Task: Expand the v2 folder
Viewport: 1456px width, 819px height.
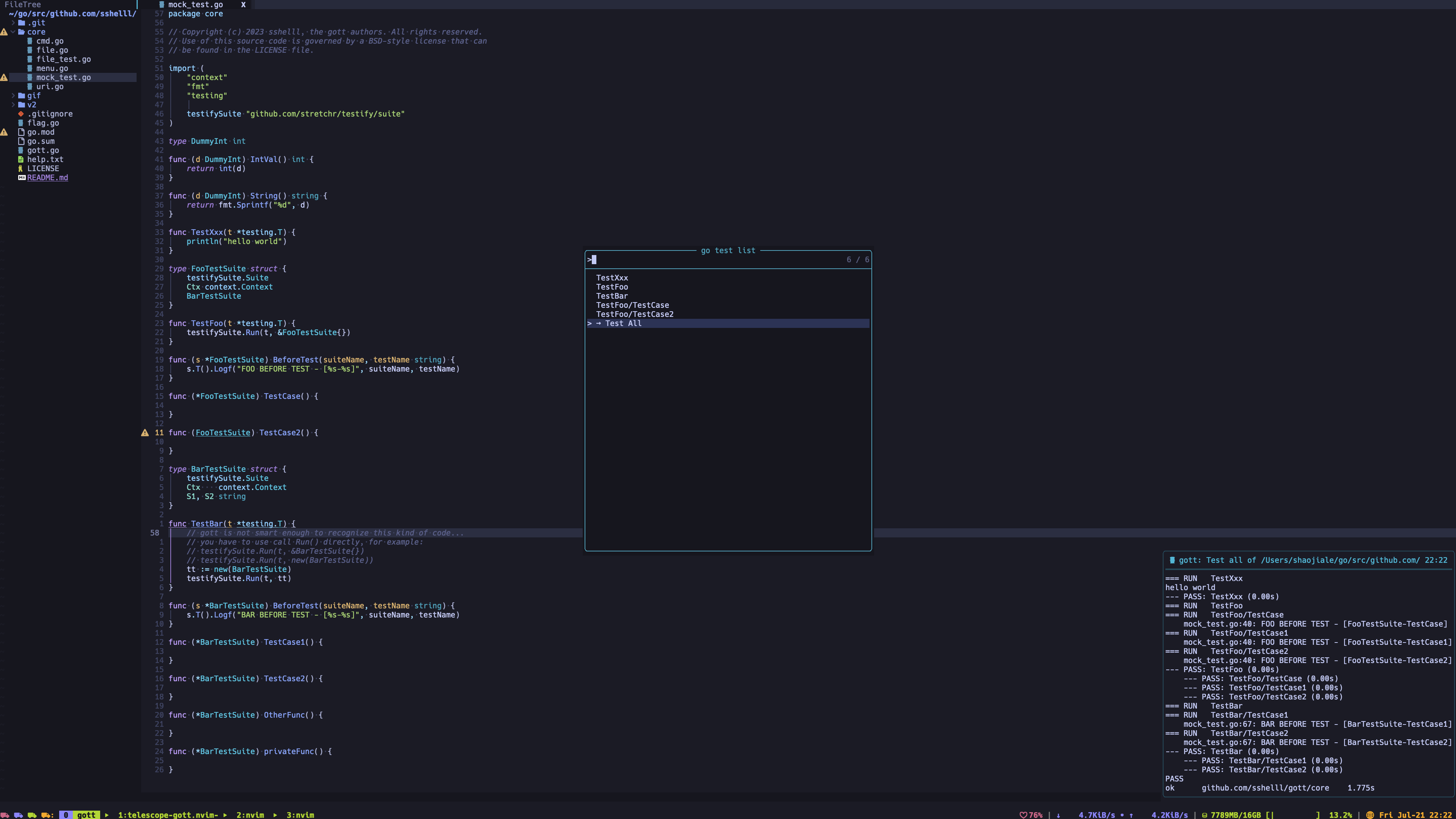Action: 13,105
